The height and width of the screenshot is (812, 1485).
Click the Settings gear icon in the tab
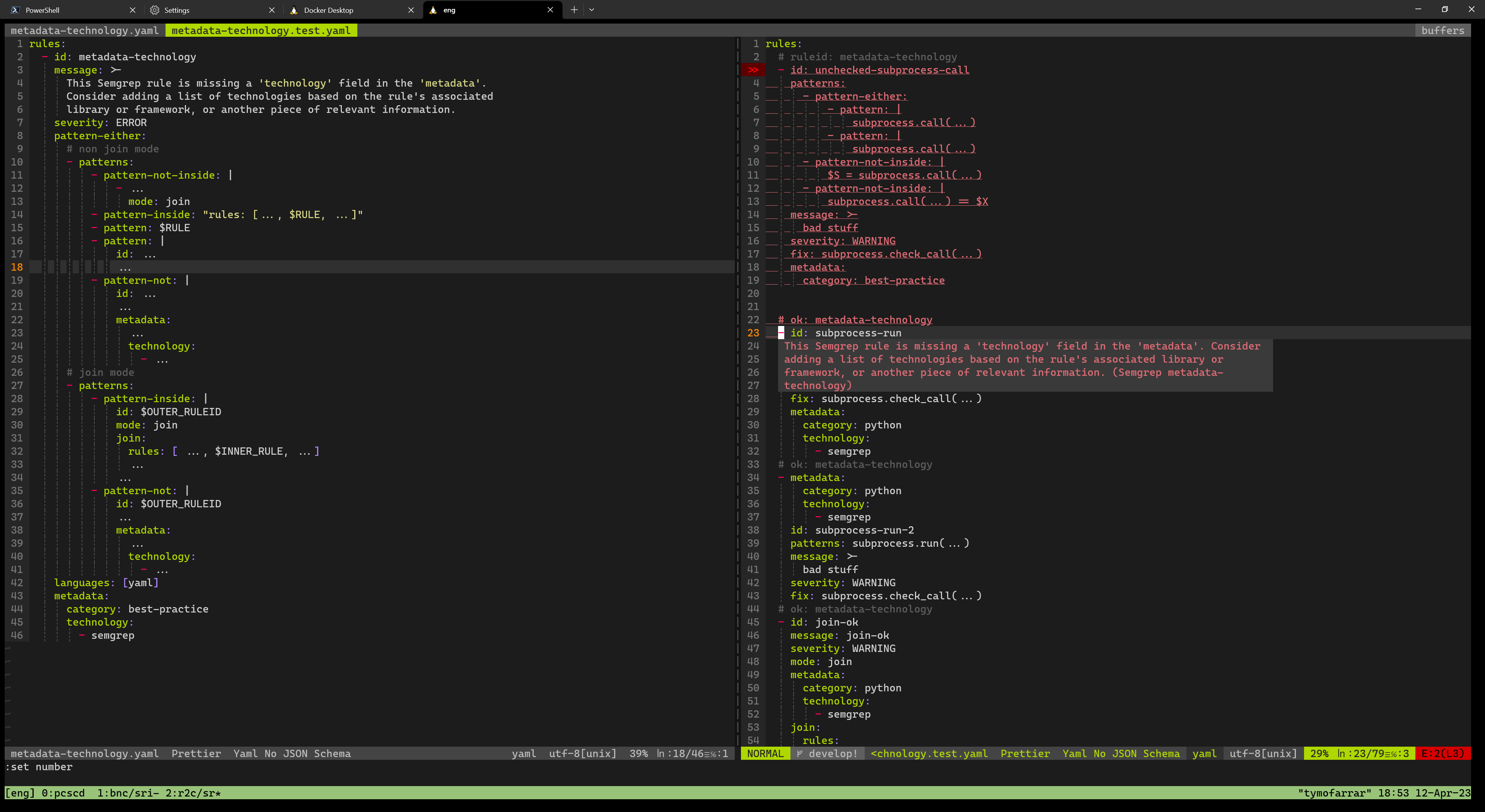(155, 10)
